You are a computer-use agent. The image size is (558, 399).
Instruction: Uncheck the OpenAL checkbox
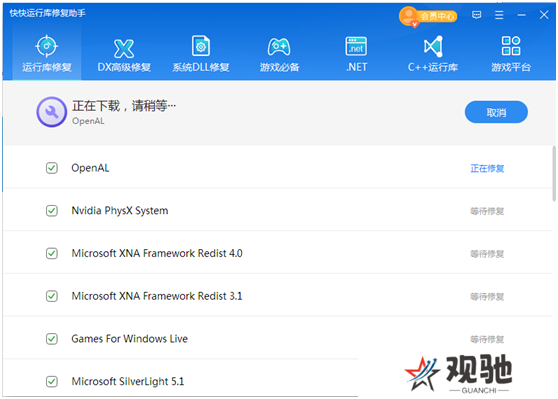pos(52,168)
